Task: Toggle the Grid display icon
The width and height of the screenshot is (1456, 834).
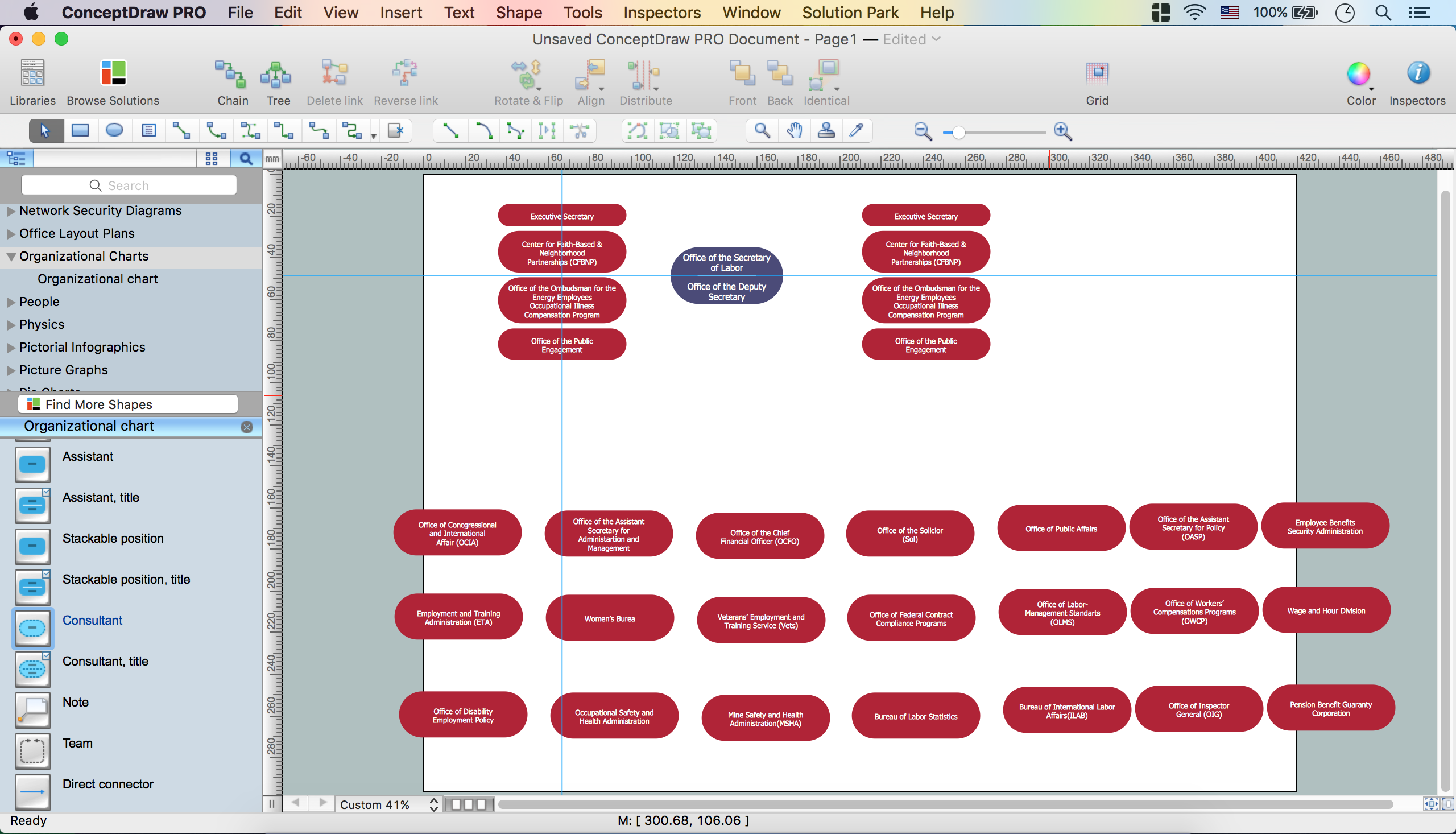Action: coord(1098,74)
